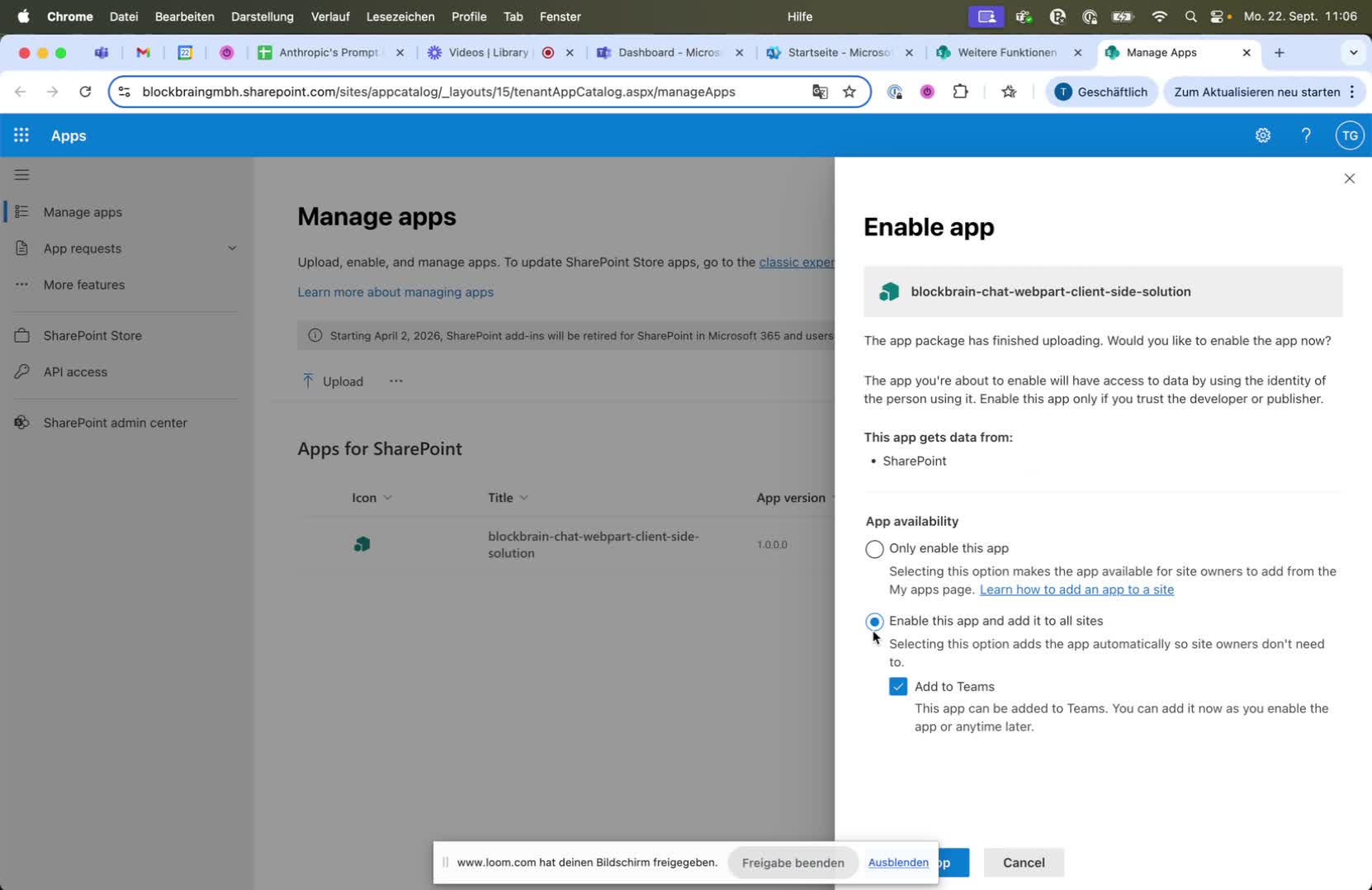Open the SharePoint app launcher waffle
Image resolution: width=1372 pixels, height=890 pixels.
pos(21,135)
